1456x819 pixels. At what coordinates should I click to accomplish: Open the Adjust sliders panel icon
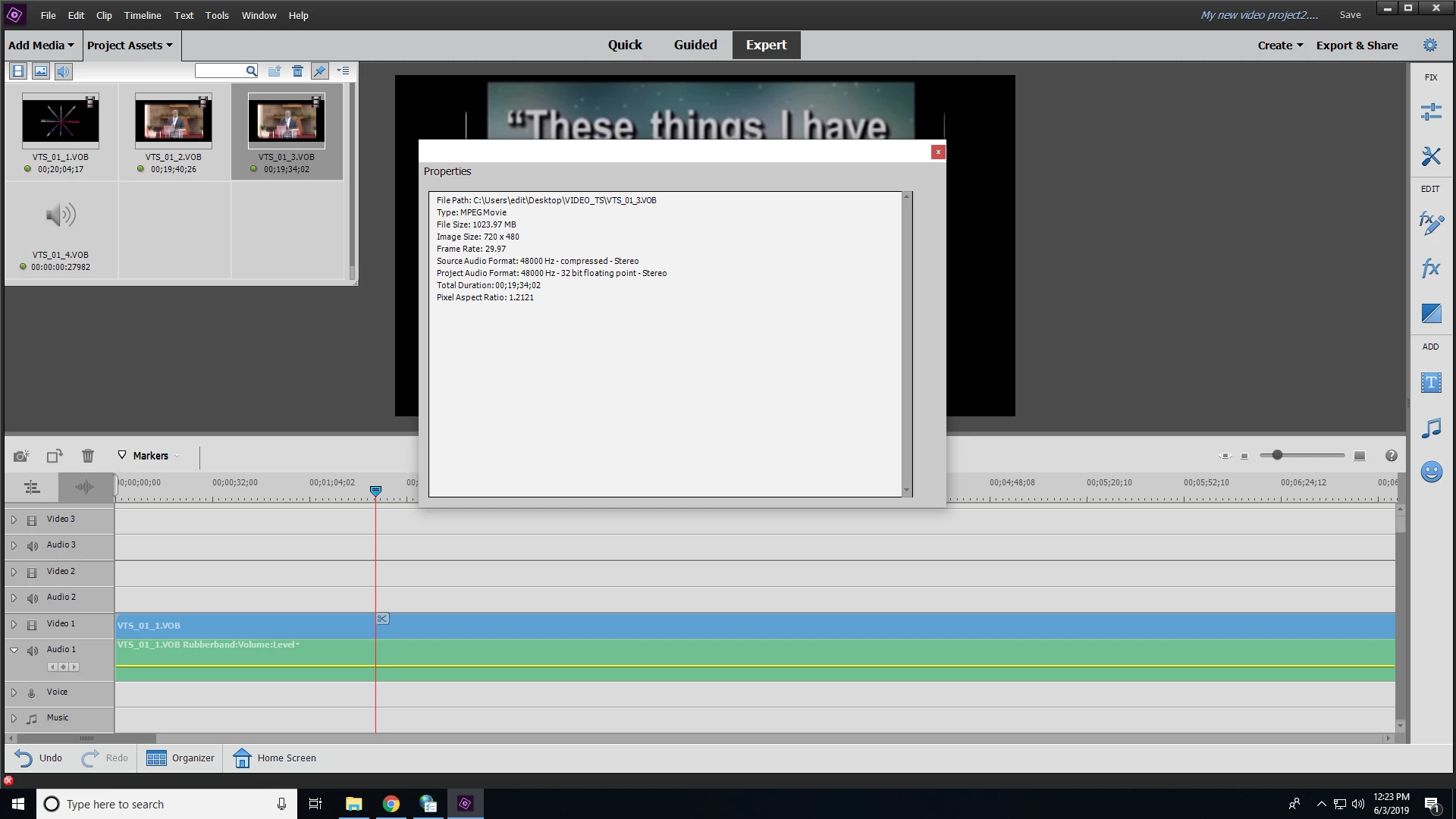click(1431, 112)
